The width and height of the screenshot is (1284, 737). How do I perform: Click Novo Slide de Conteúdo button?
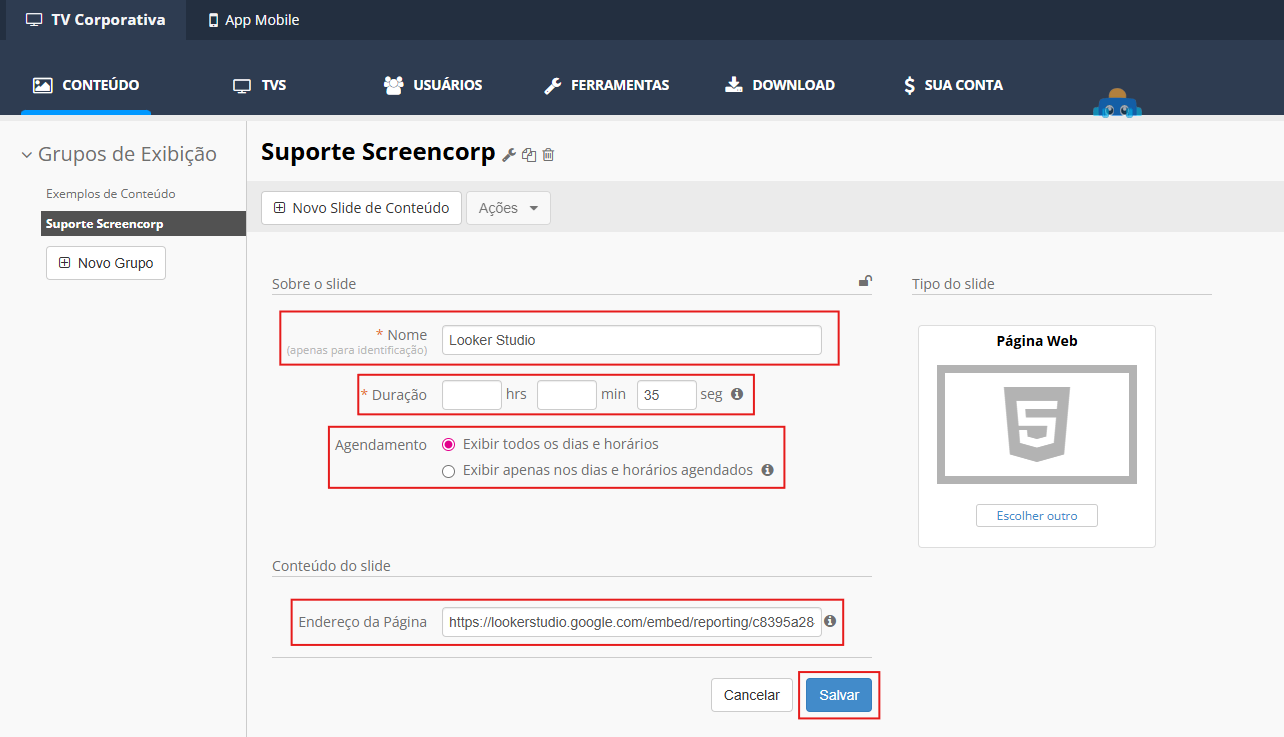[361, 208]
